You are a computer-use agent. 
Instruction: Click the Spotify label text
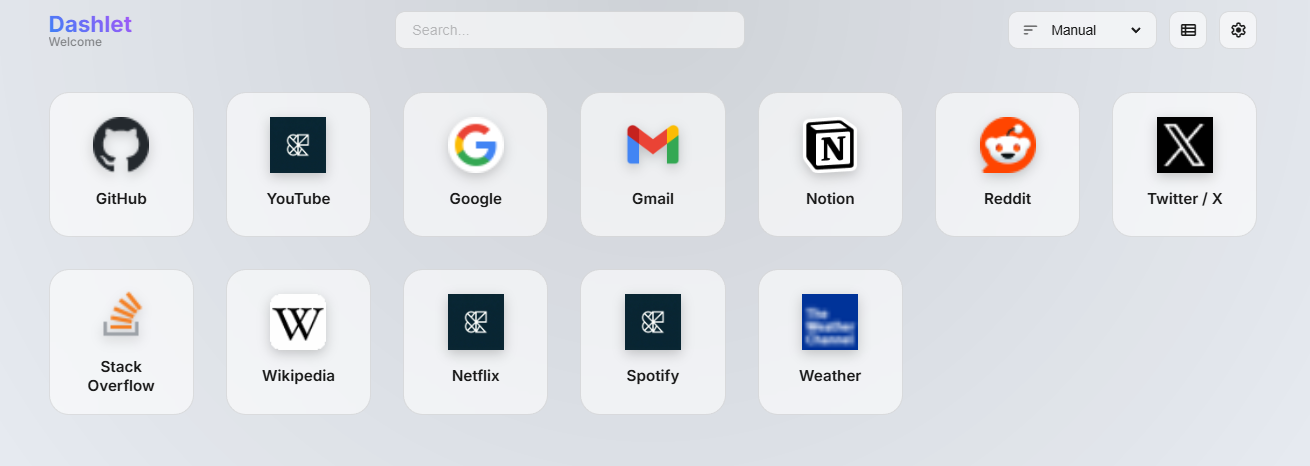click(652, 376)
